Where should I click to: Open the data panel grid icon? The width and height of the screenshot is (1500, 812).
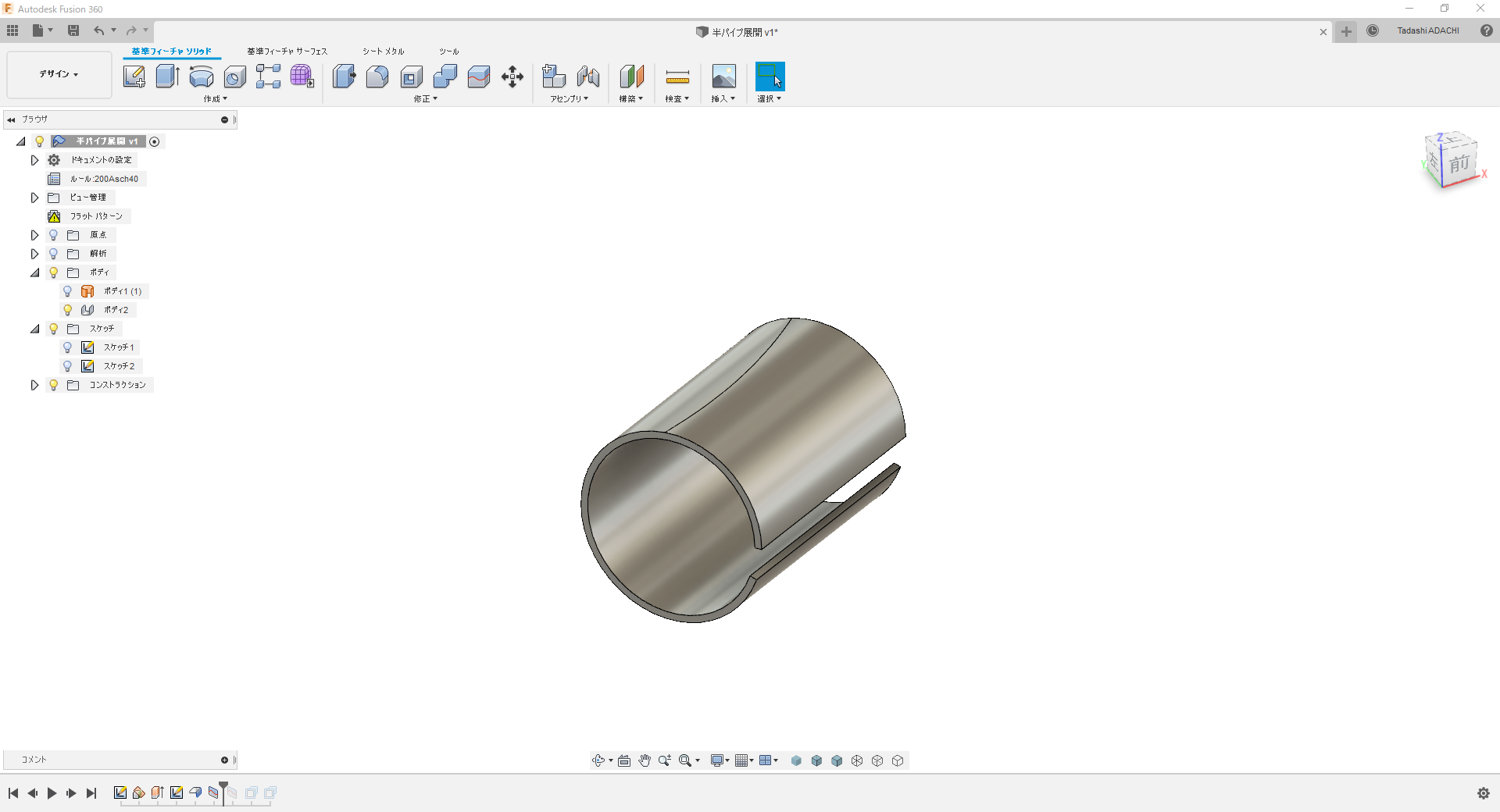coord(12,30)
